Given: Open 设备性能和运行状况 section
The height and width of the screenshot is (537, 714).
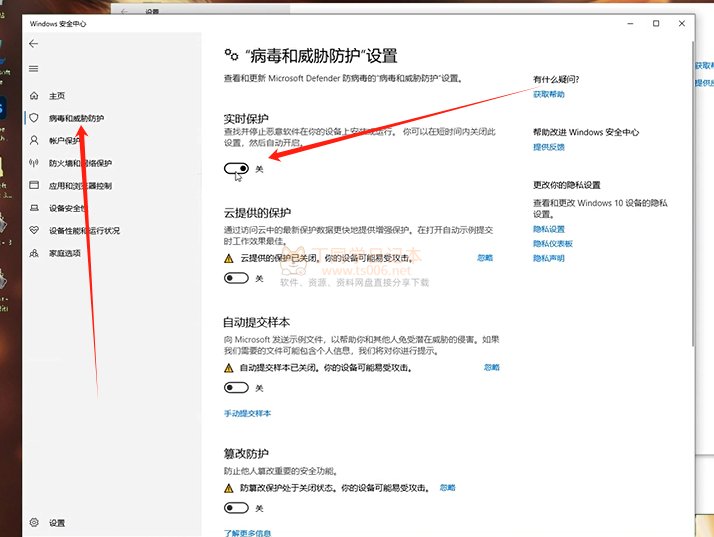Looking at the screenshot, I should tap(84, 230).
